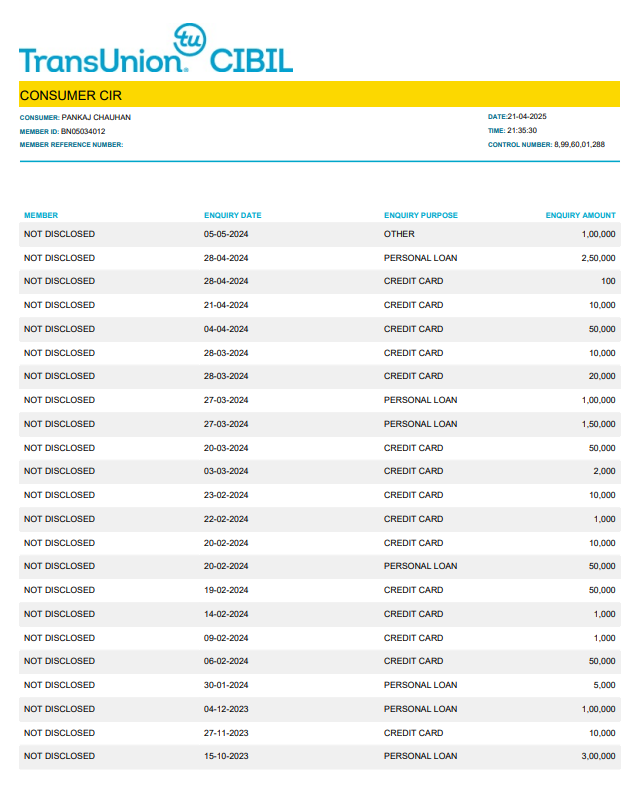Viewport: 630px width, 795px height.
Task: Click the Member Reference Number label
Action: point(71,145)
